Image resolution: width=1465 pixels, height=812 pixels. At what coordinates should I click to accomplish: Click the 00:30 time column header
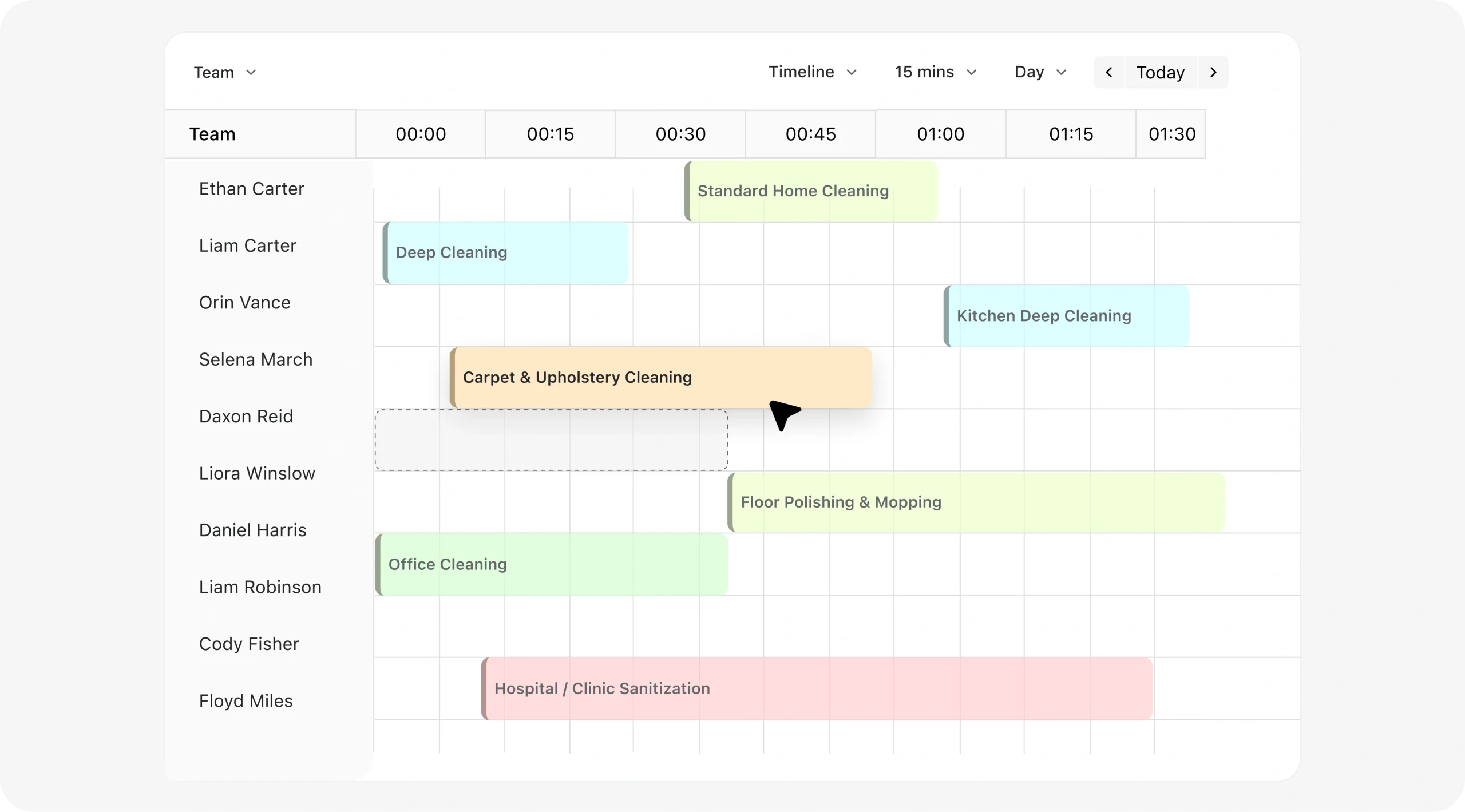click(x=680, y=134)
